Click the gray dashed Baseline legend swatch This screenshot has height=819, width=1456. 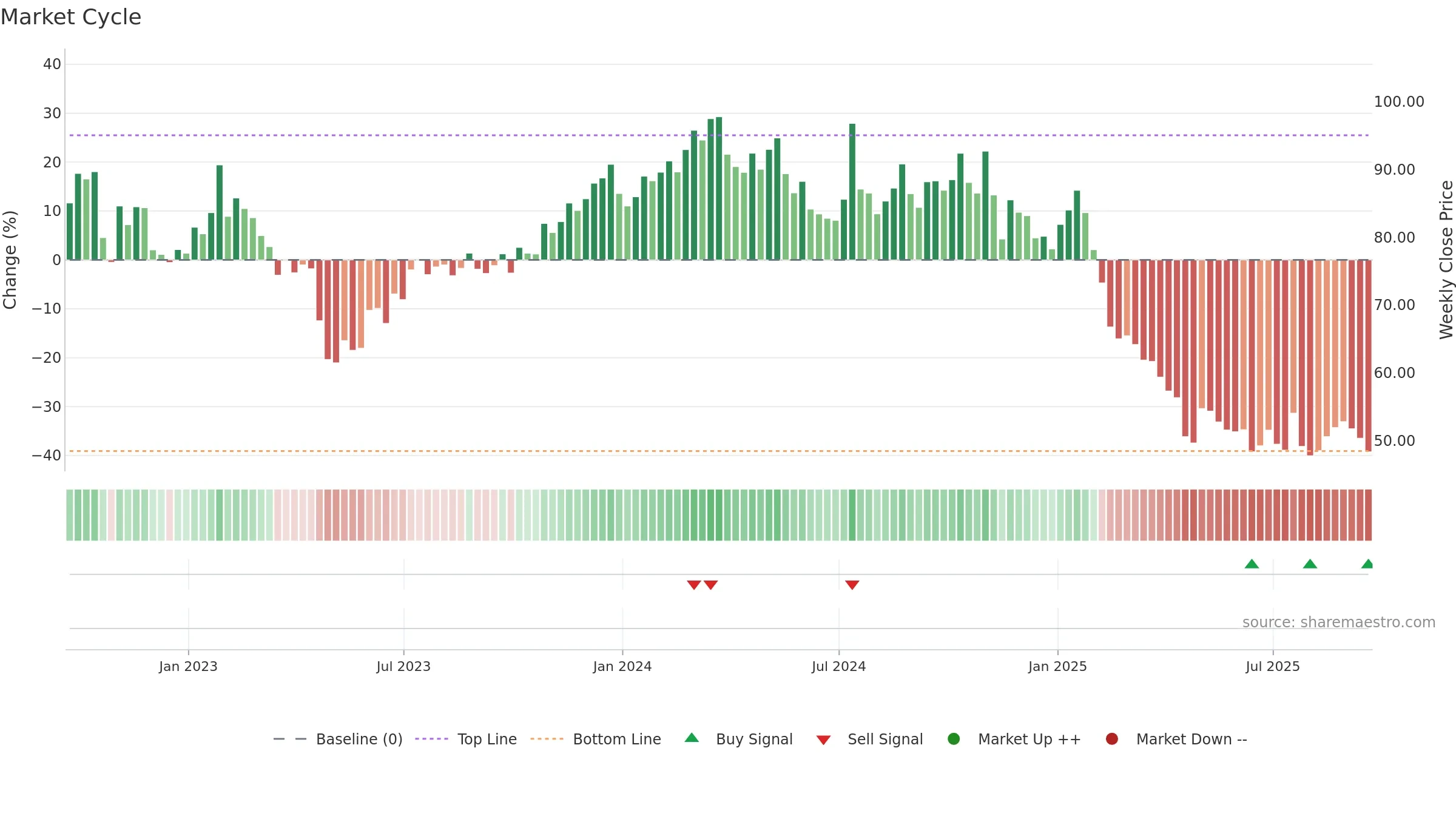click(289, 739)
